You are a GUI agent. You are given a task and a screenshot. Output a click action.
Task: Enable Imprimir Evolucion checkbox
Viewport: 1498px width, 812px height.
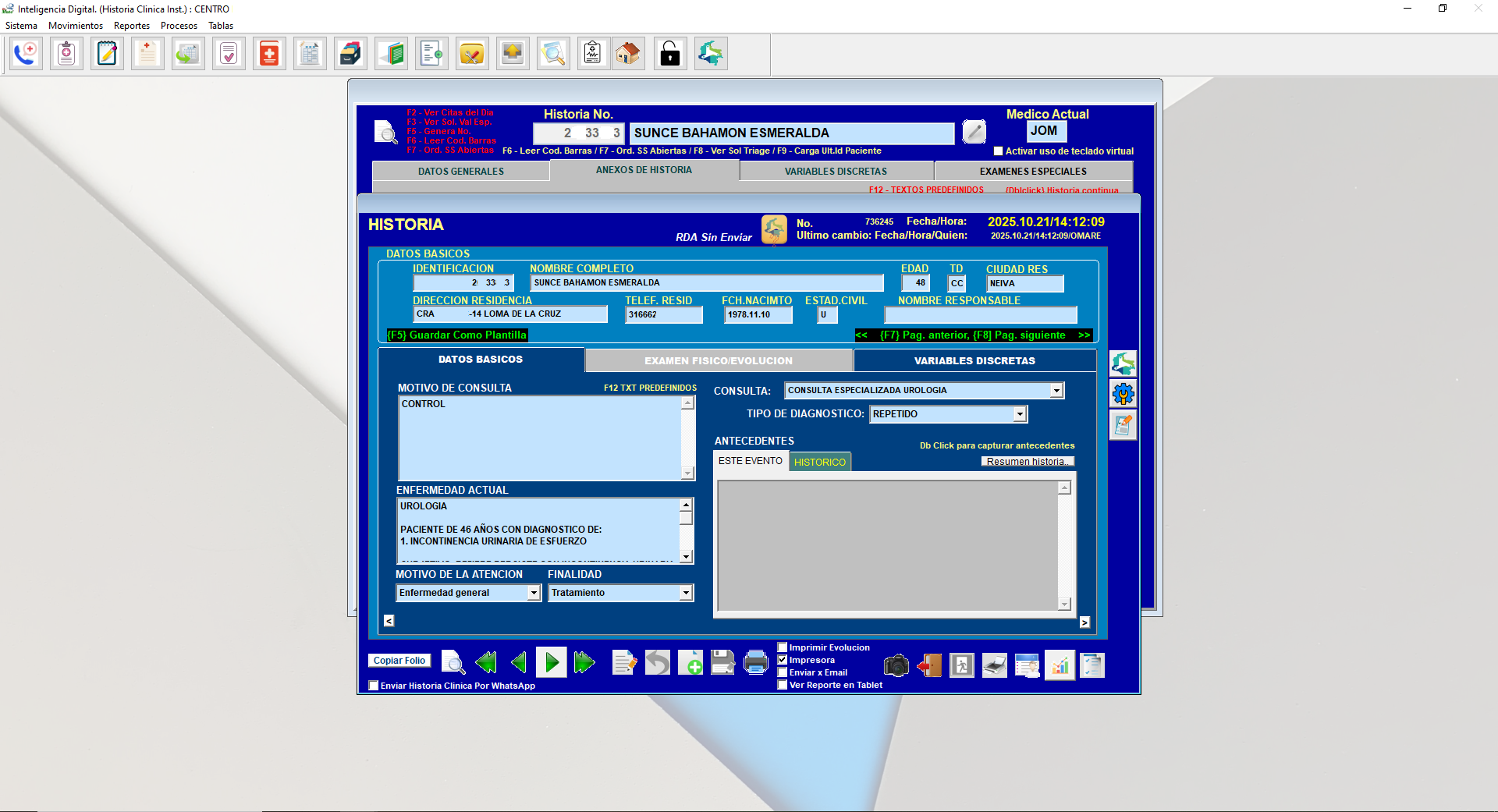(x=783, y=647)
